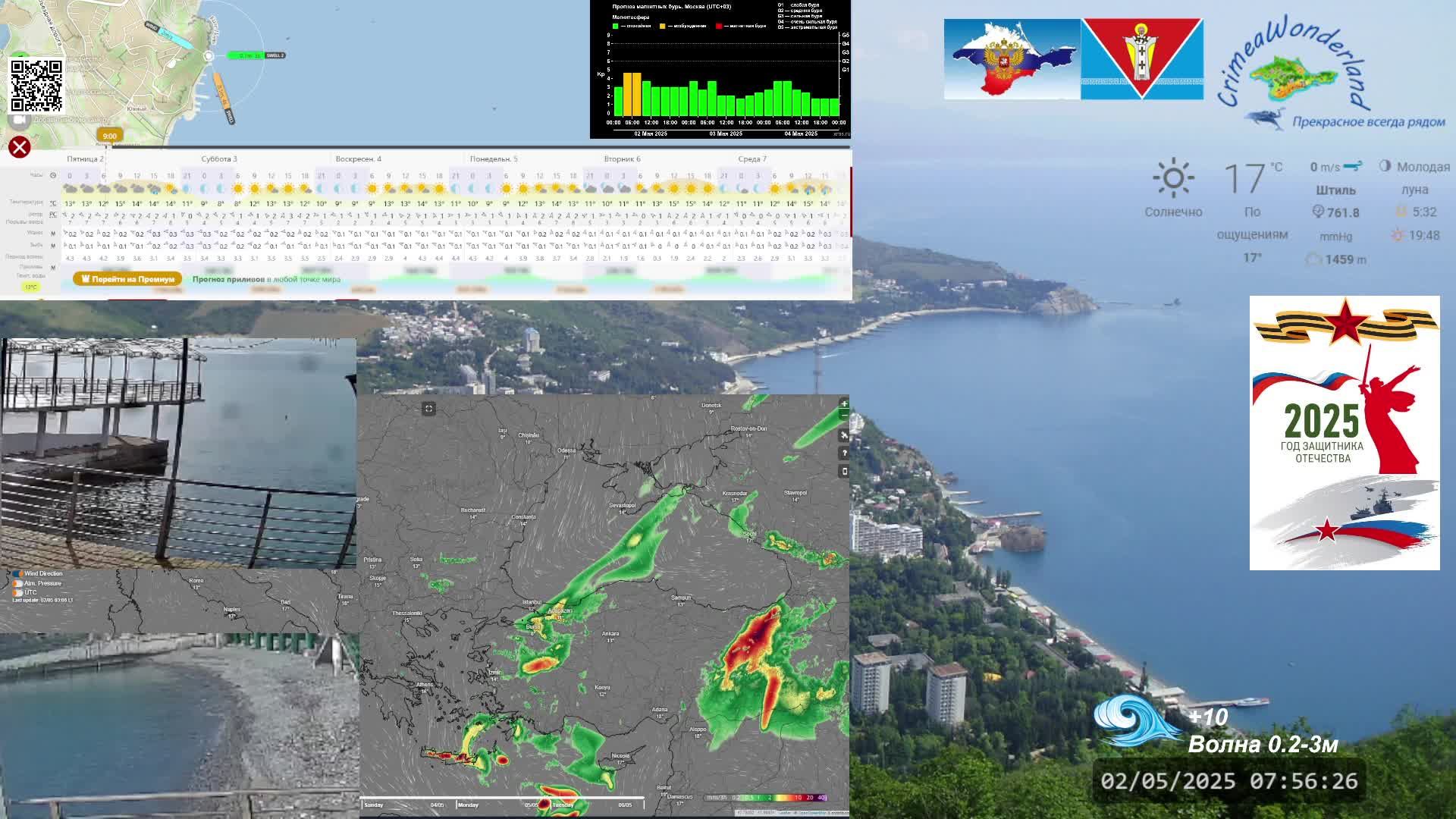The image size is (1456, 819).
Task: Zoom in radar map with plus button
Action: (844, 404)
